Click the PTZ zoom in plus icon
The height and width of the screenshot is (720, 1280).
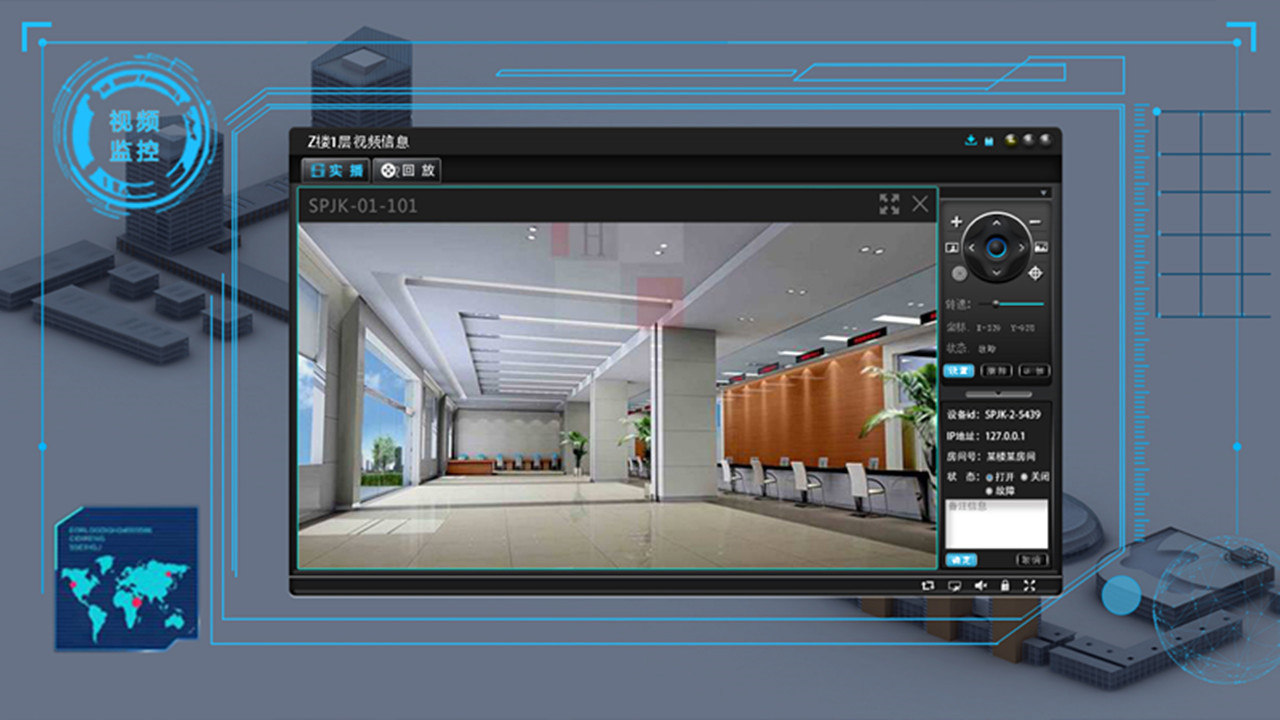coord(956,222)
